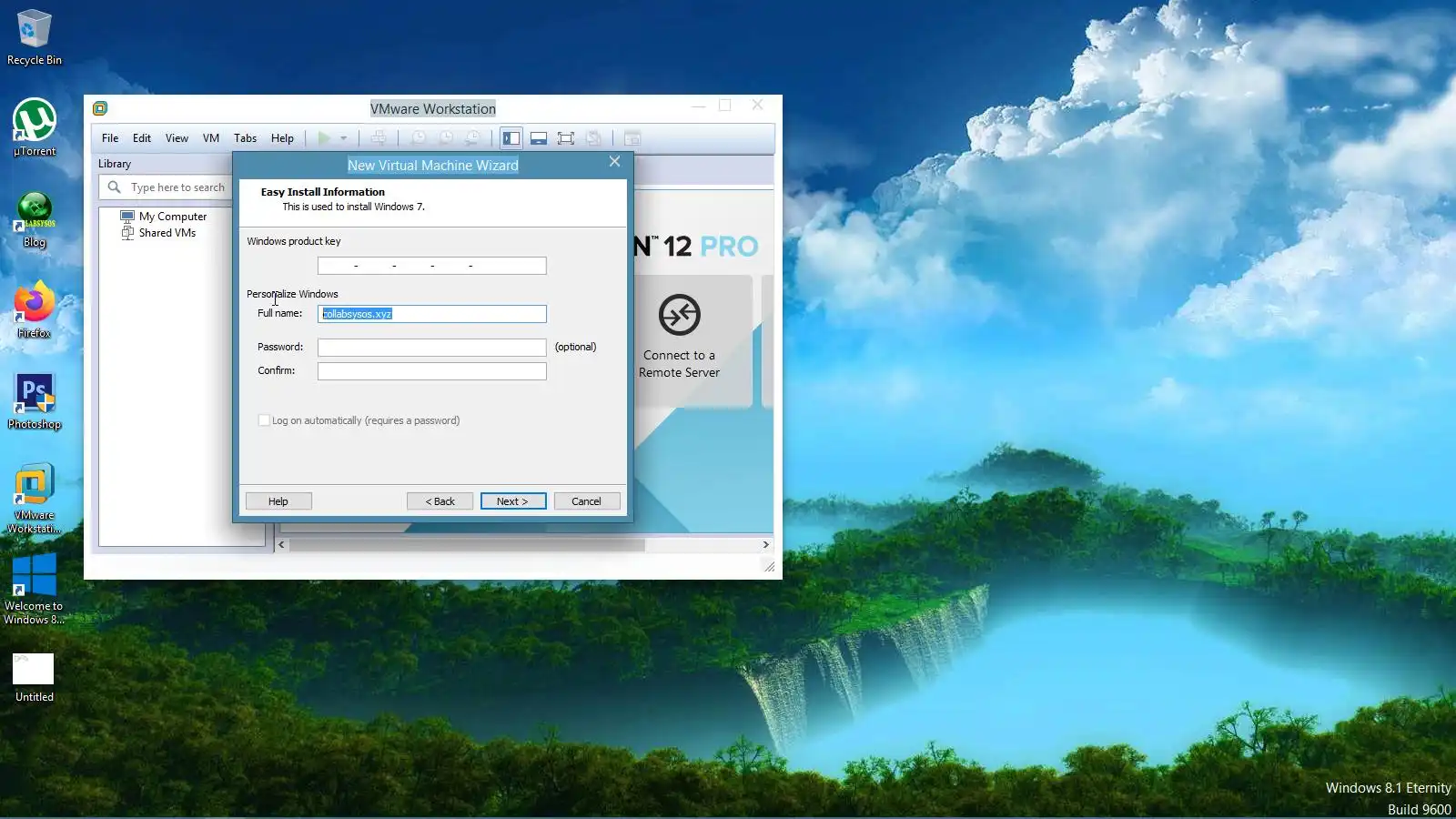This screenshot has height=819, width=1456.
Task: Toggle the library sidebar view icon
Action: click(511, 138)
